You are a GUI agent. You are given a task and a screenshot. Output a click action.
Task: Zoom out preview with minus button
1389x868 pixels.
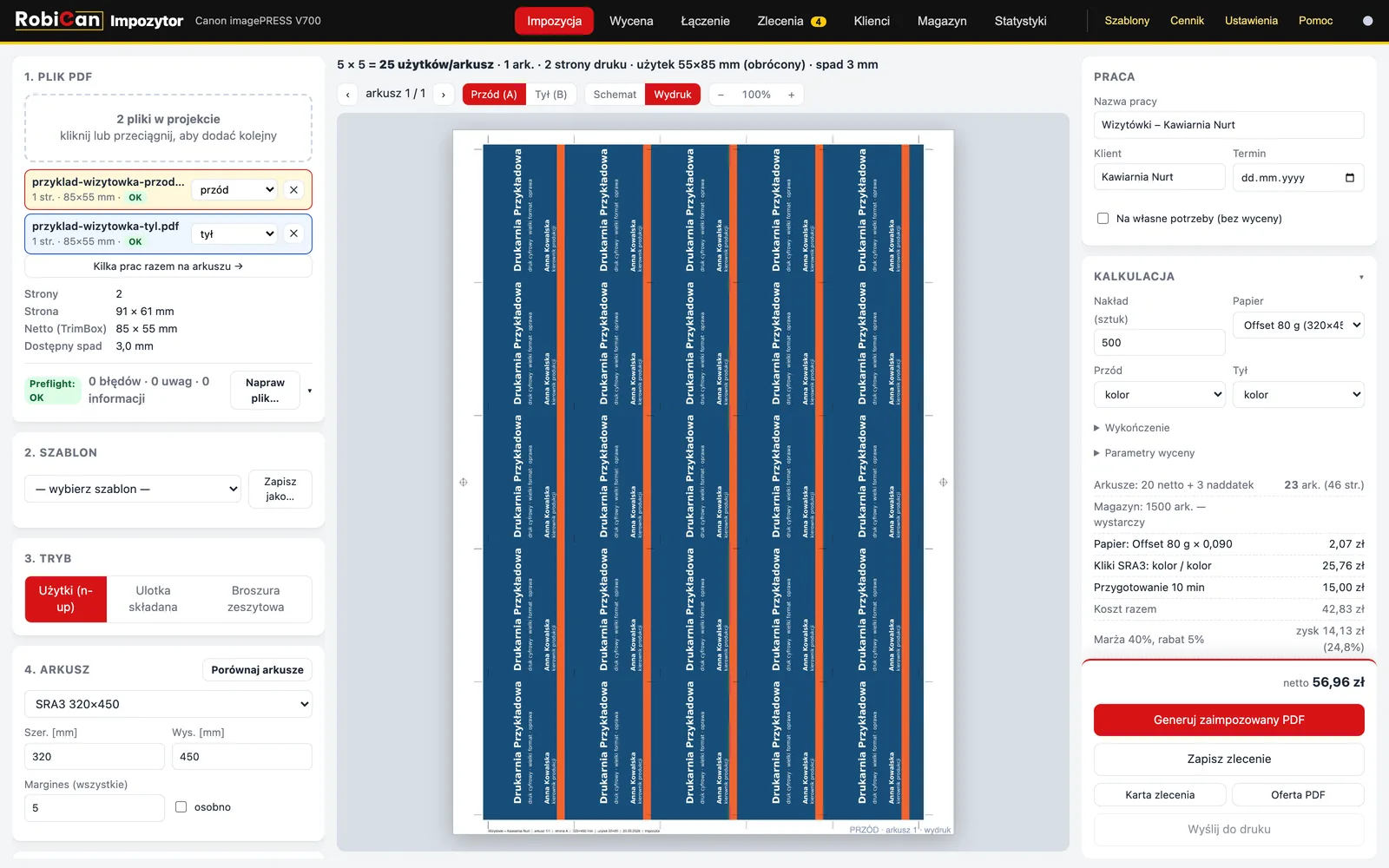(721, 95)
